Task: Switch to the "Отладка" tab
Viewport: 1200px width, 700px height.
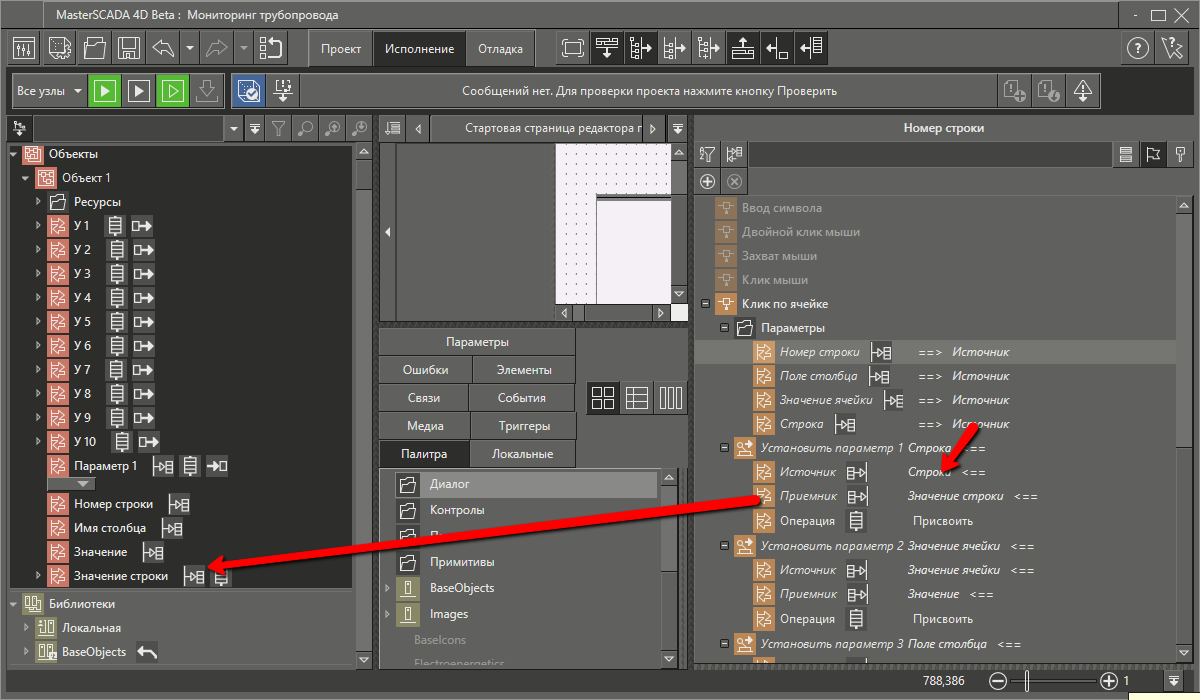Action: click(x=500, y=49)
